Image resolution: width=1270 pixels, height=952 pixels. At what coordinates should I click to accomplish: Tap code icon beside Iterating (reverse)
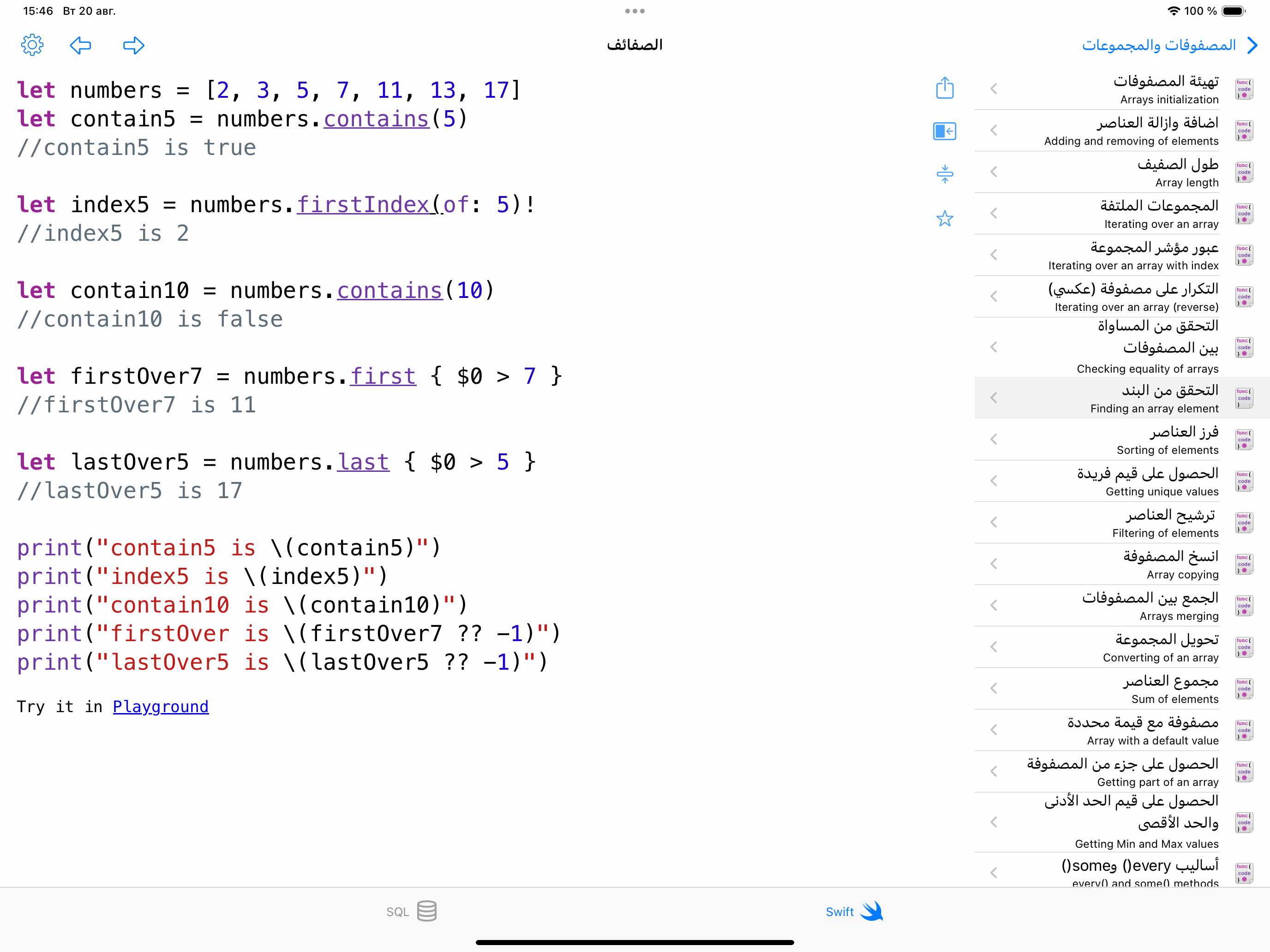[1244, 296]
